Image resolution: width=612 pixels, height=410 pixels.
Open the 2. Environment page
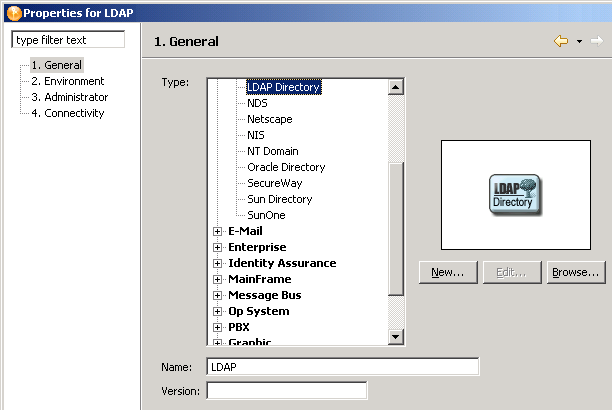68,81
